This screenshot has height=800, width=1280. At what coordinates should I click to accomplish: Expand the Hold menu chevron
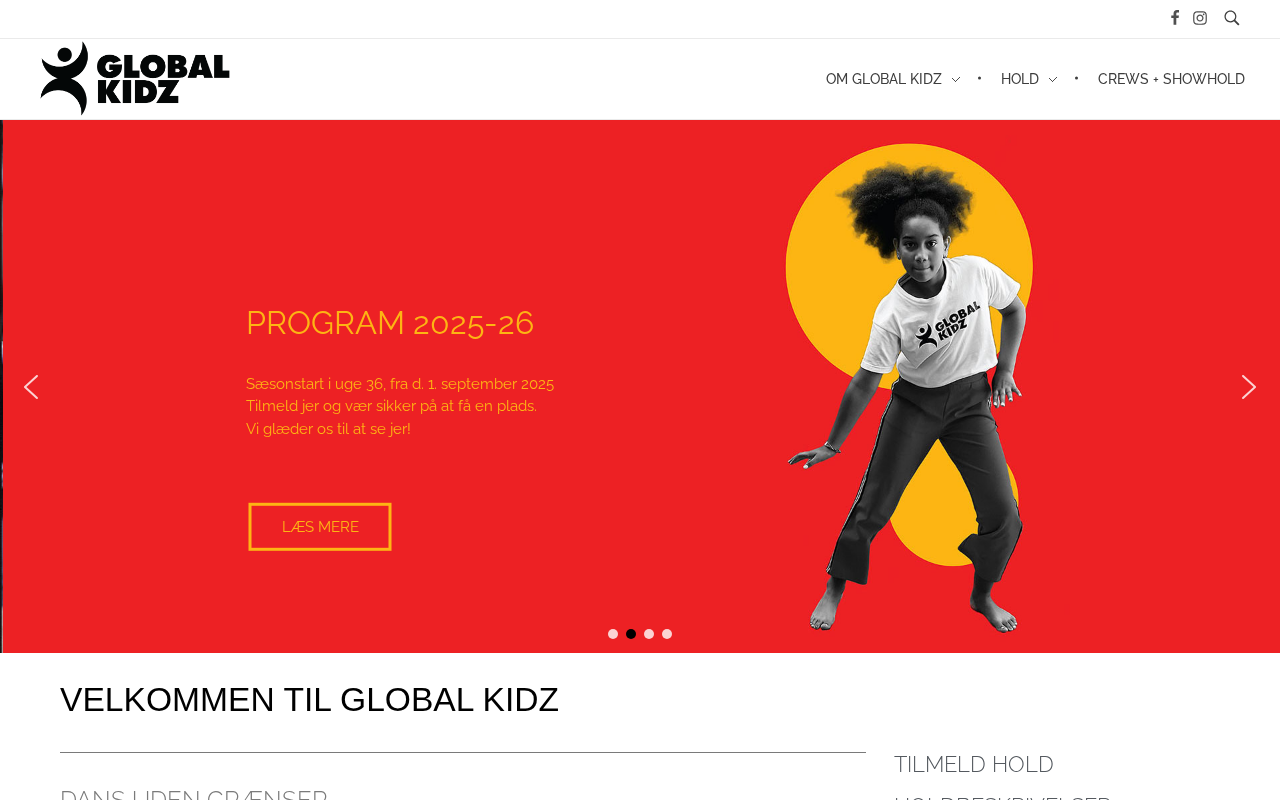pyautogui.click(x=1052, y=80)
